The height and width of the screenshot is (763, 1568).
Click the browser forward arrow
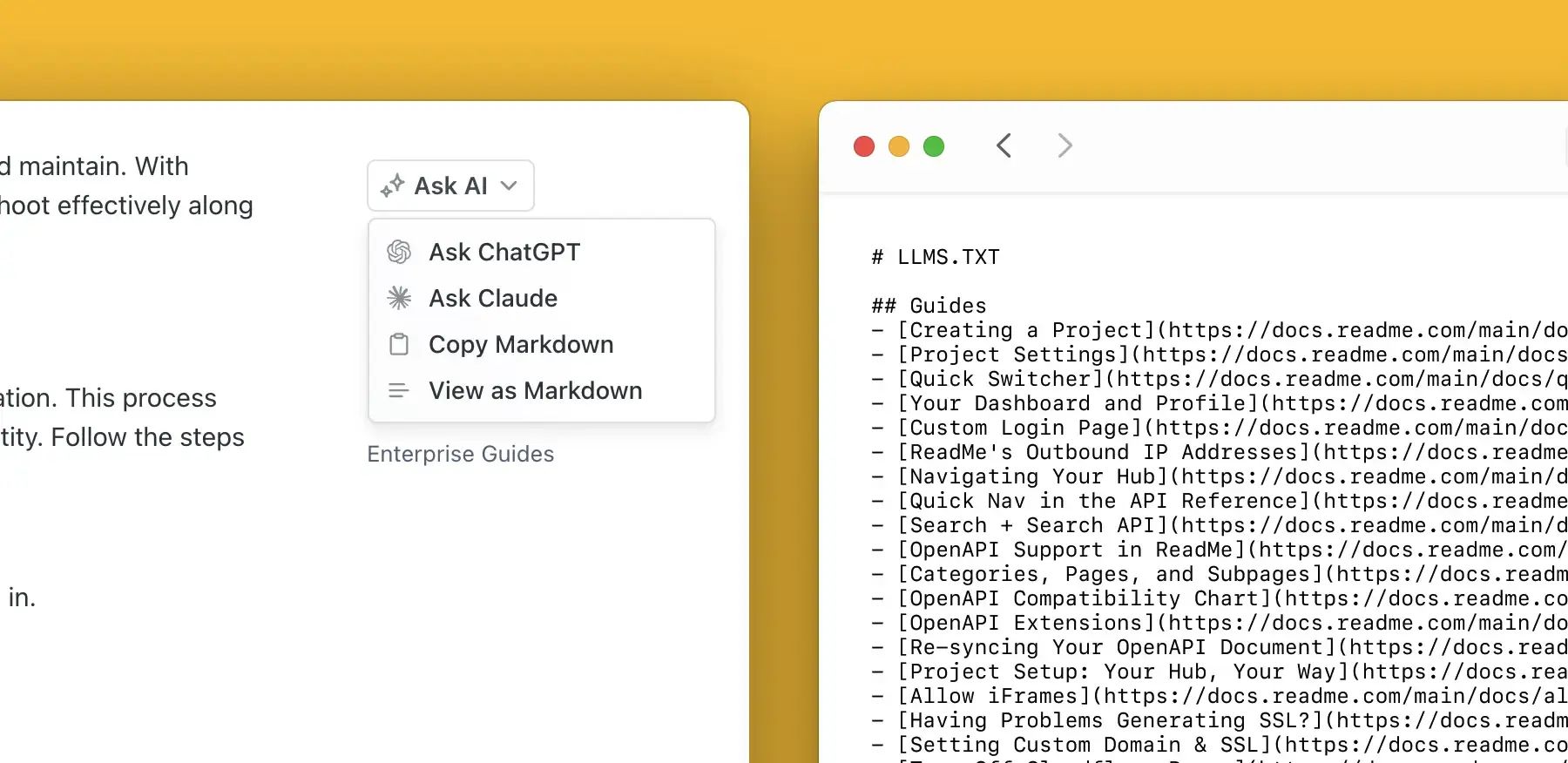(1064, 145)
